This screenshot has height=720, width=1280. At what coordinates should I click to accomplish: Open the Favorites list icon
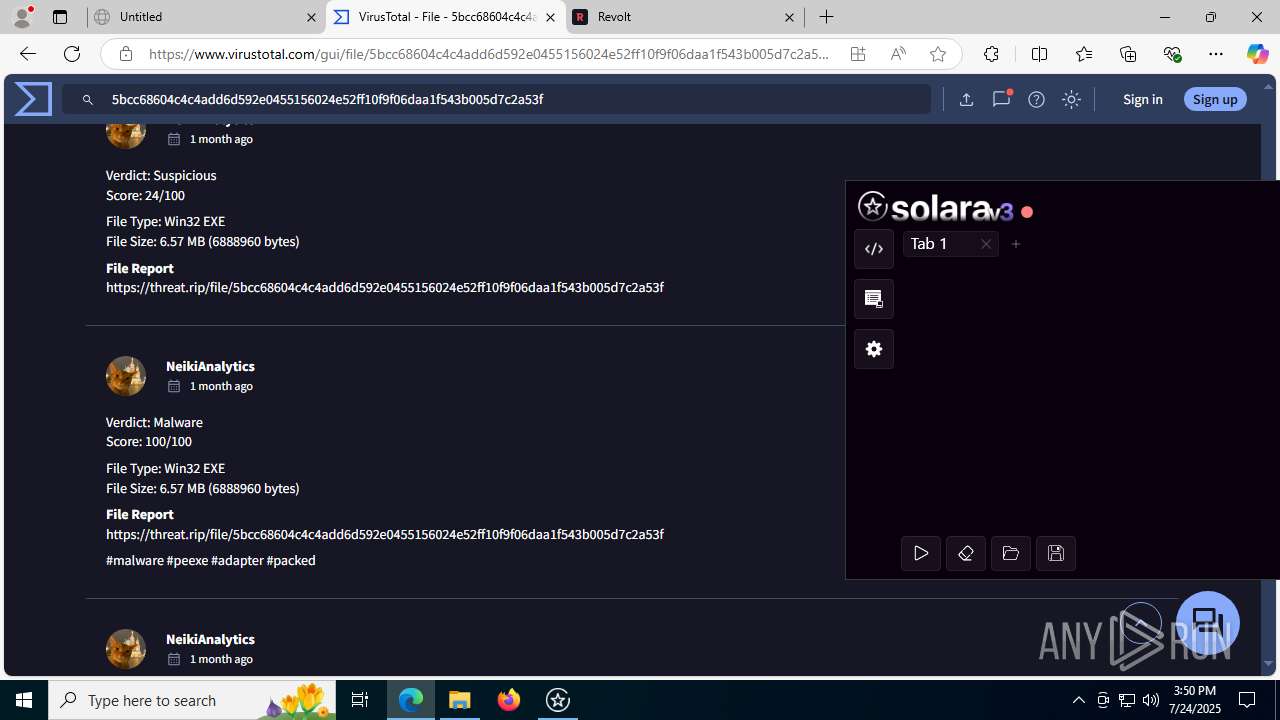(1084, 54)
